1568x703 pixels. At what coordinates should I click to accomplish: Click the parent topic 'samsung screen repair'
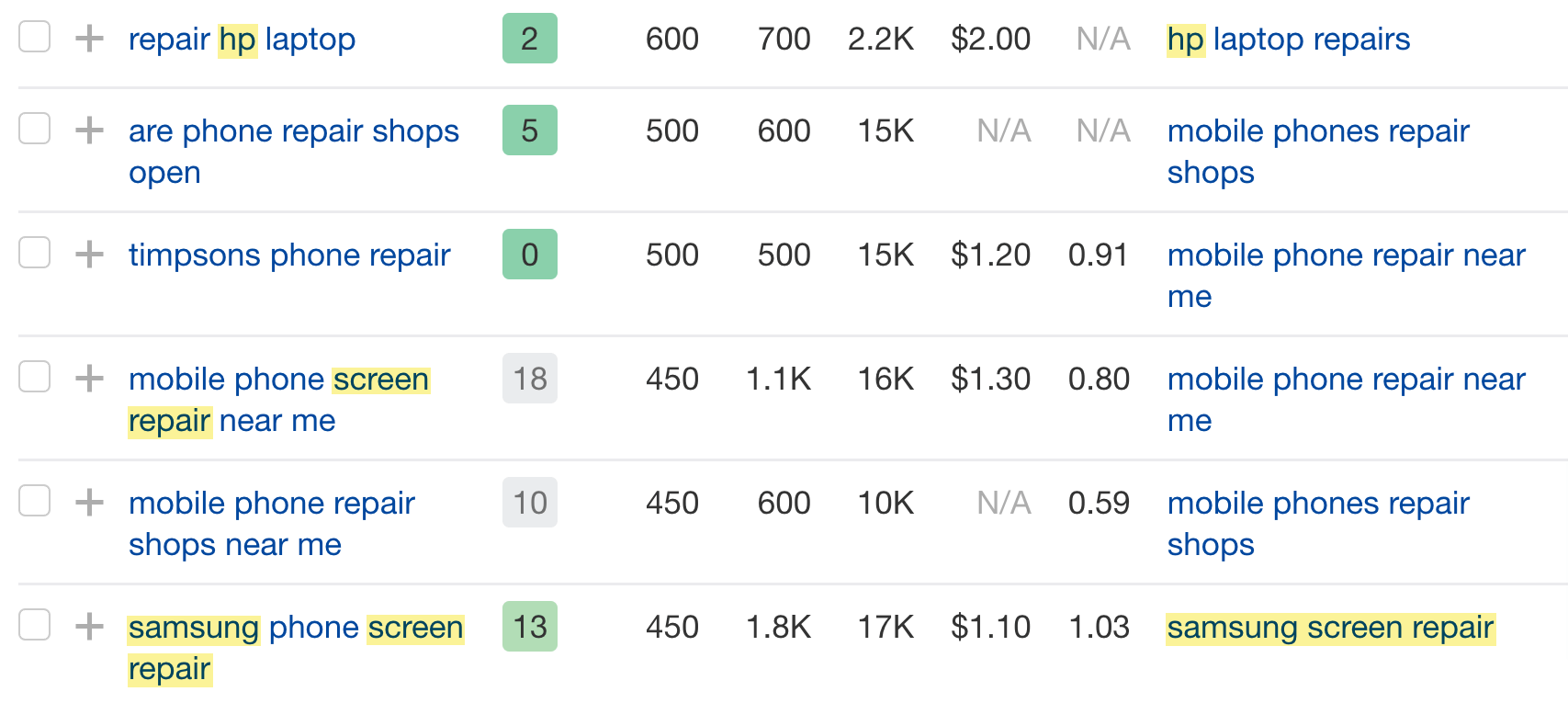tap(1329, 627)
